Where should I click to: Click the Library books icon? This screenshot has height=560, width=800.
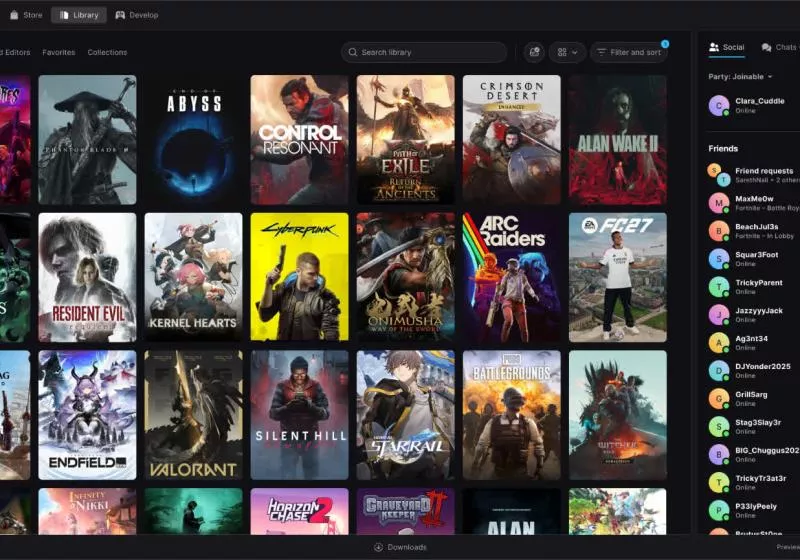pyautogui.click(x=64, y=15)
